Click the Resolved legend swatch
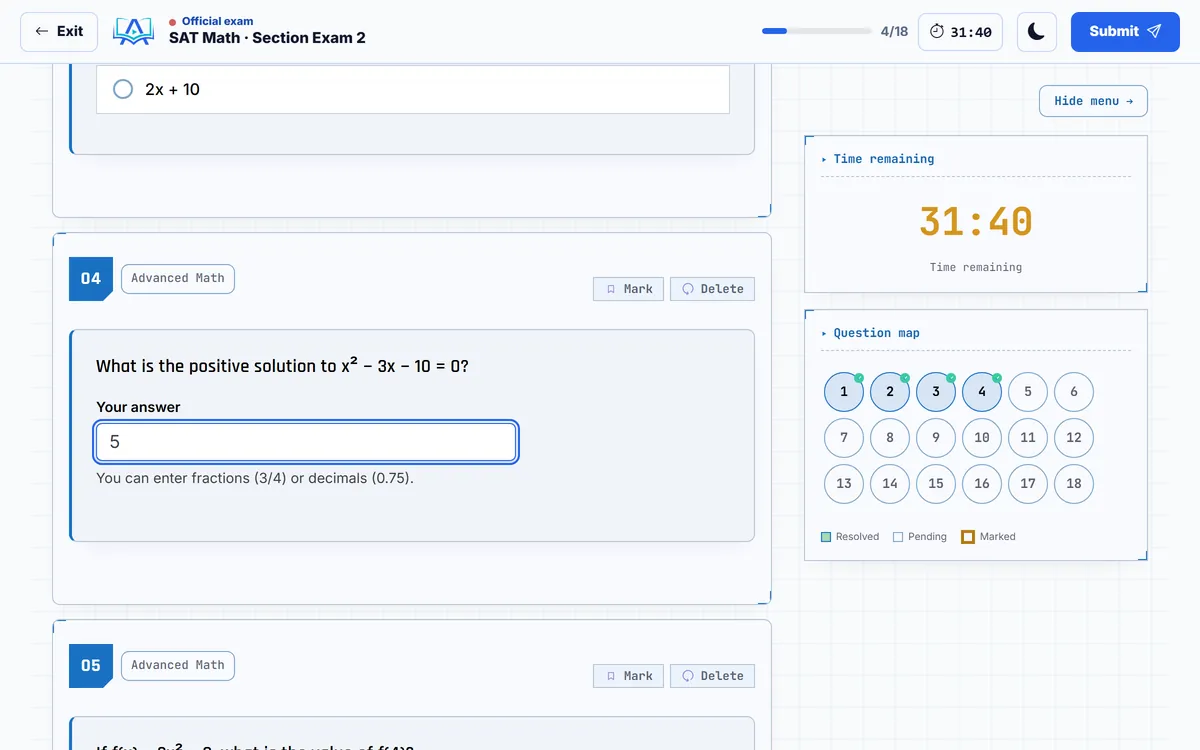 coord(826,537)
